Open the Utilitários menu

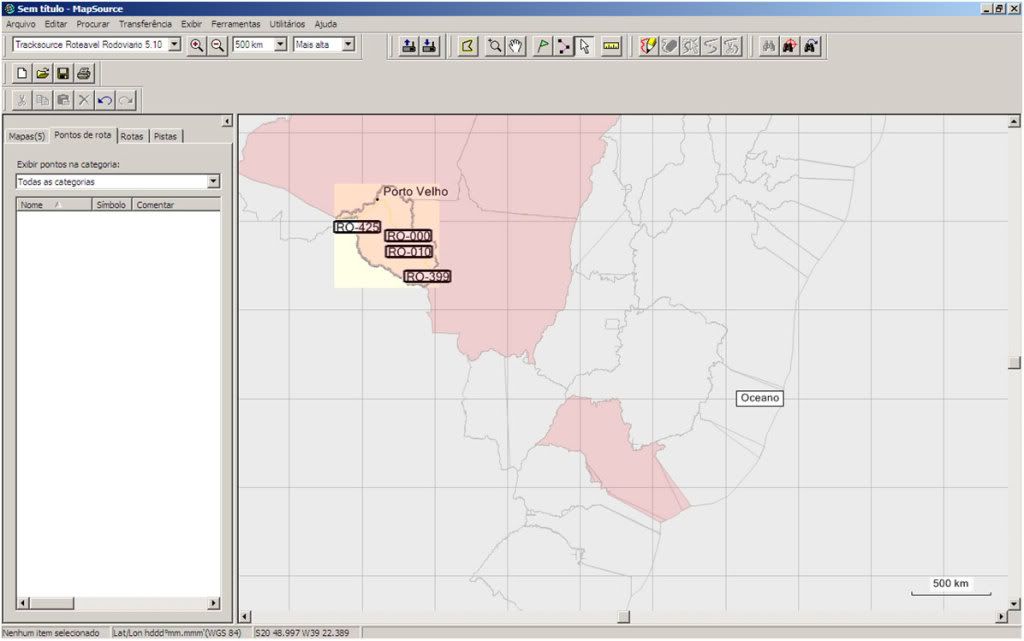287,24
